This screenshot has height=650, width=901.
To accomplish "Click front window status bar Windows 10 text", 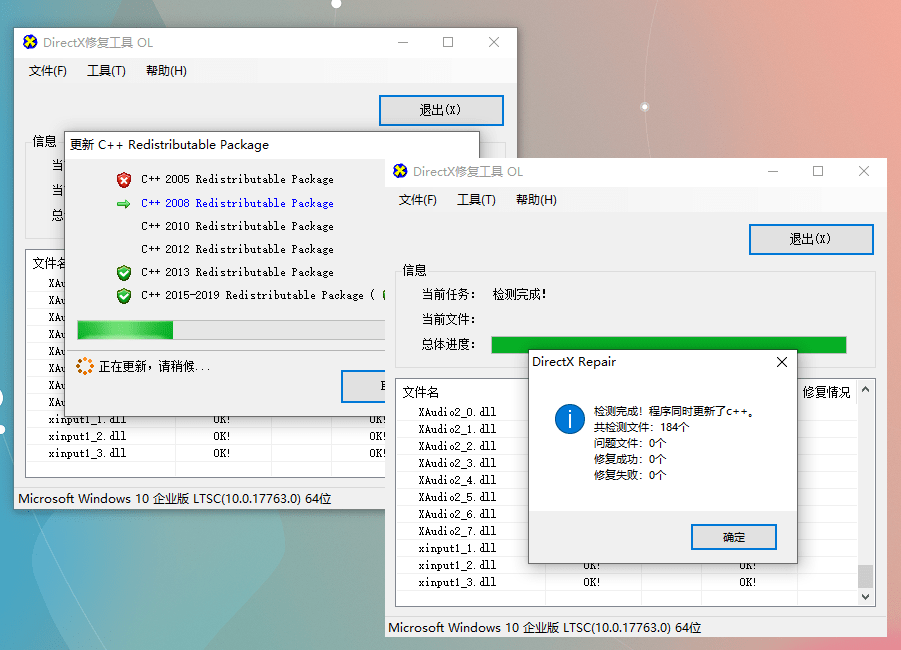I will (x=545, y=628).
